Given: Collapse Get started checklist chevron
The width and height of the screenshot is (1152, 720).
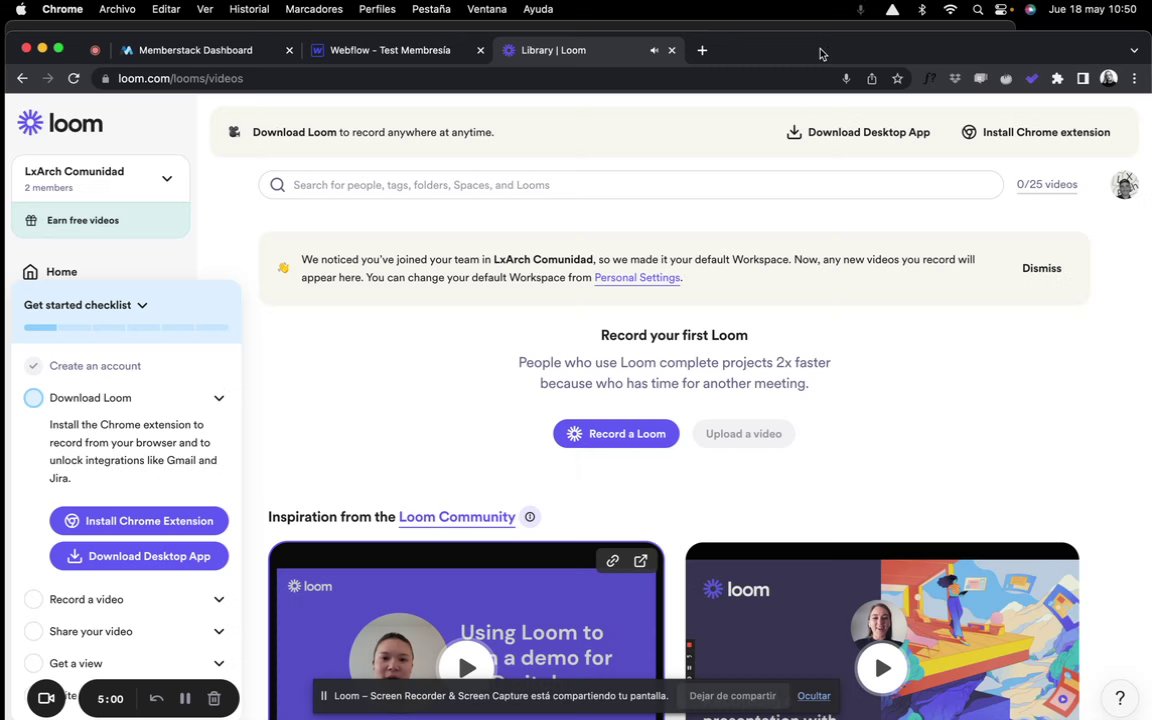Looking at the screenshot, I should click(143, 305).
